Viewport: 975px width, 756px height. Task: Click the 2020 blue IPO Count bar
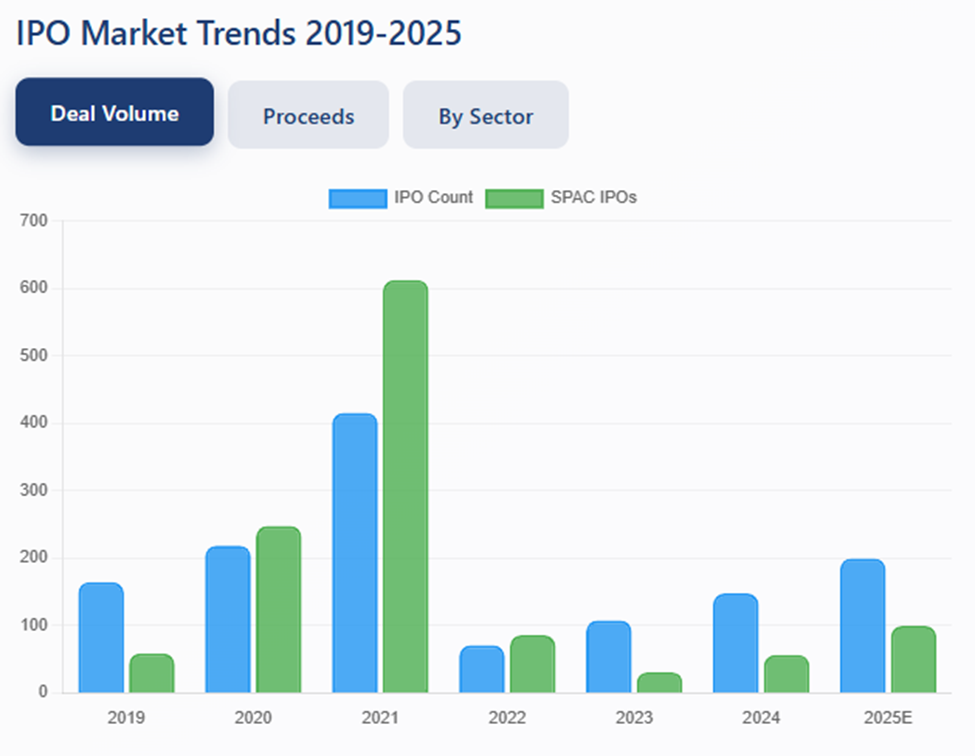(x=228, y=619)
